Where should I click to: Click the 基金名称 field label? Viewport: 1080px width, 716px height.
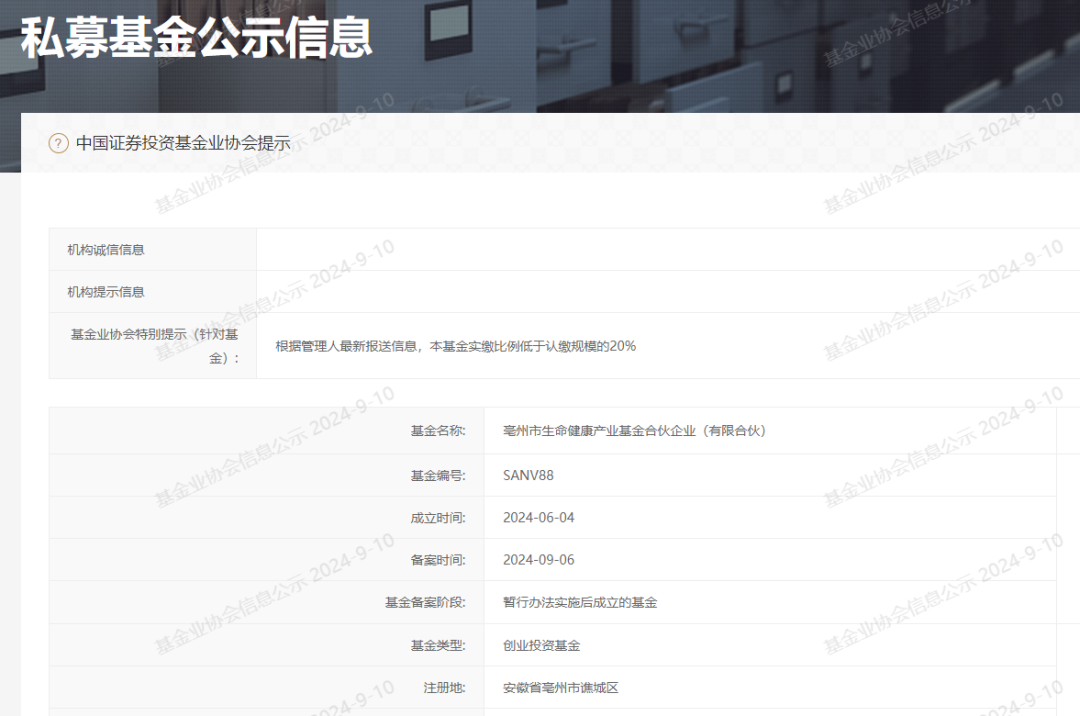(438, 431)
